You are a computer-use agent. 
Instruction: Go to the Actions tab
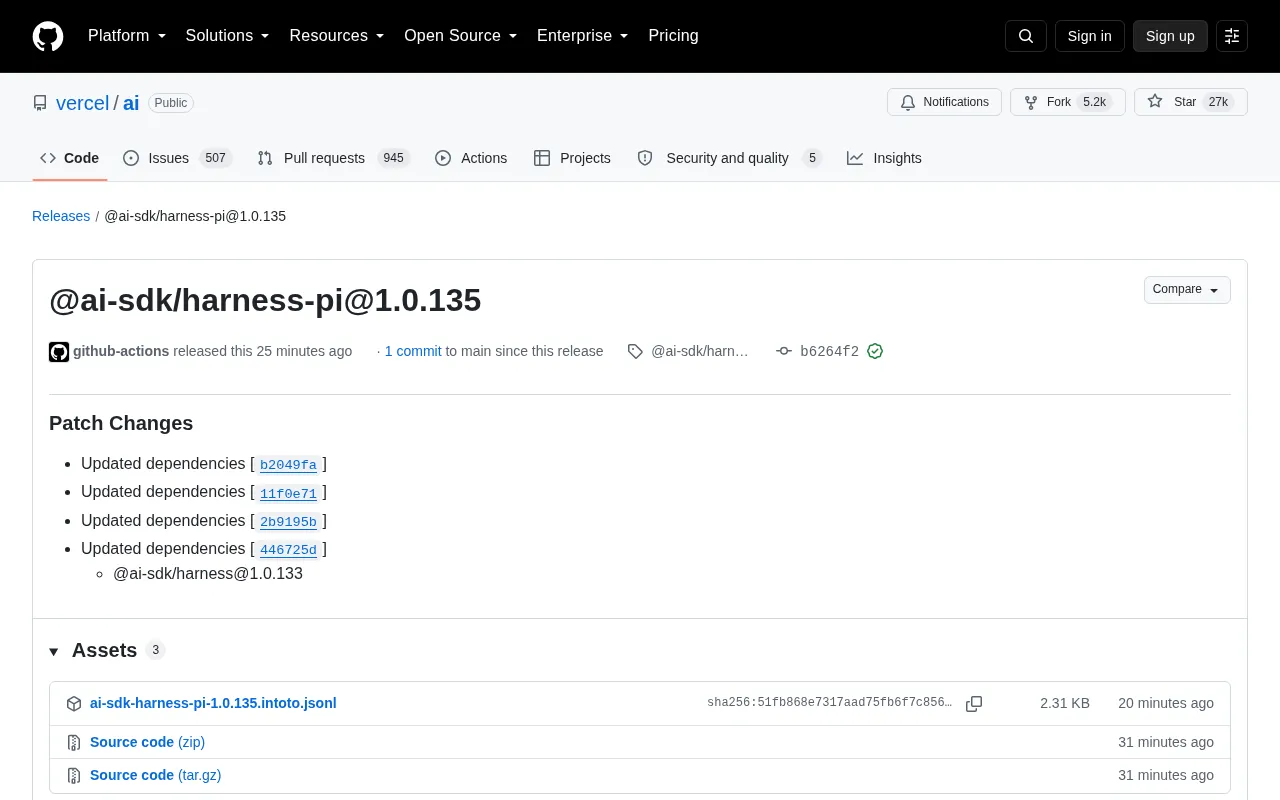(x=471, y=158)
